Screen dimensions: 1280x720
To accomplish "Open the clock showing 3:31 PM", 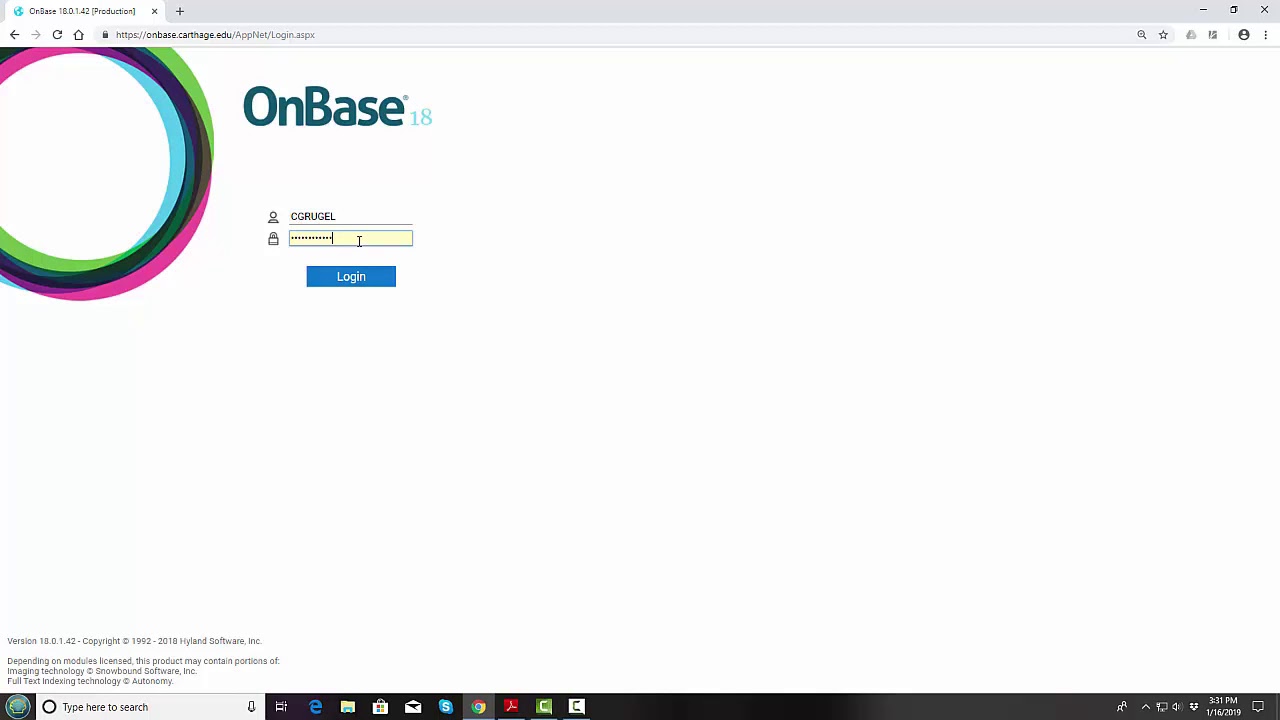I will [1224, 707].
